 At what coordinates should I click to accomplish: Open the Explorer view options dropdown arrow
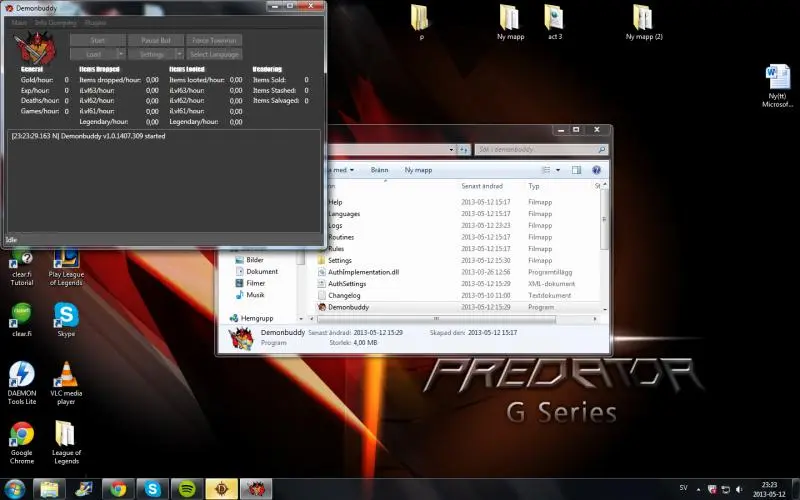click(x=558, y=170)
